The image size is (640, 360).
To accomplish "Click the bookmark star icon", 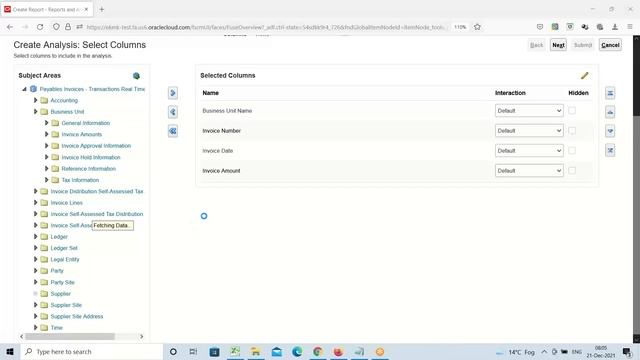I will tap(477, 27).
